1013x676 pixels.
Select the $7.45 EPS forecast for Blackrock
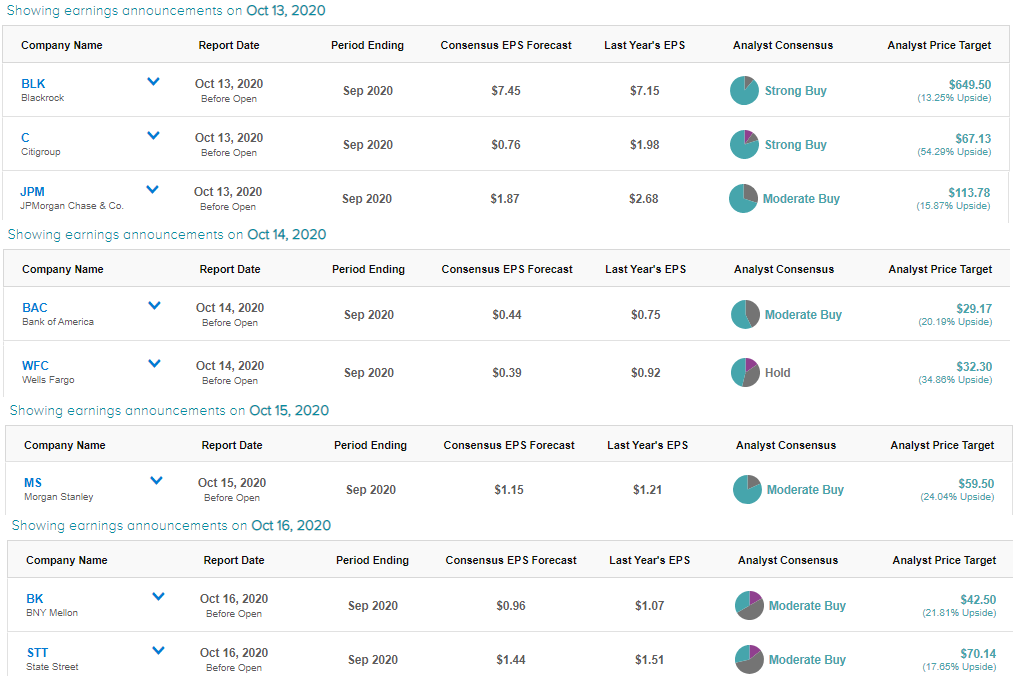[506, 90]
